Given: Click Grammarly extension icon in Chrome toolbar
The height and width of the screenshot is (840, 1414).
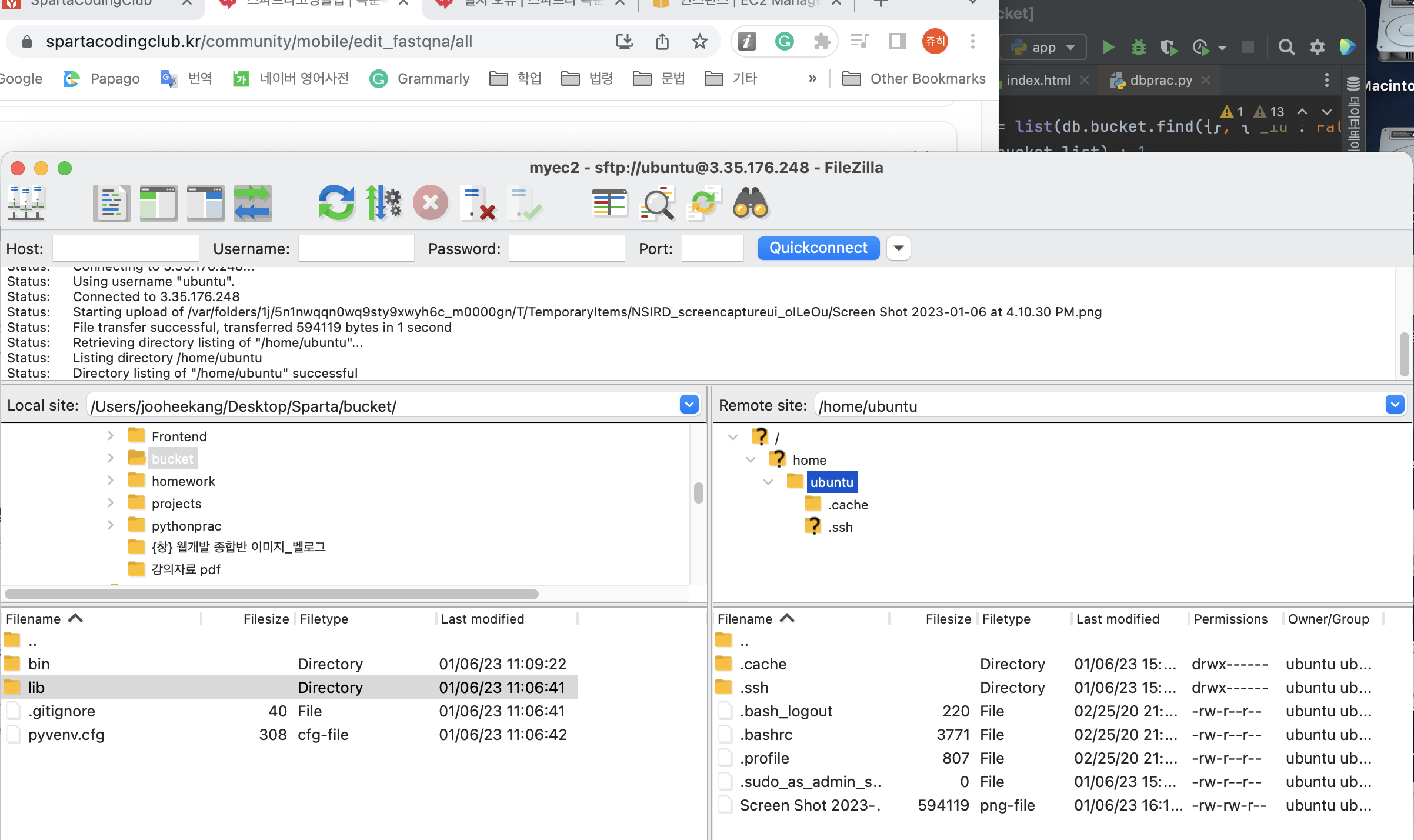Looking at the screenshot, I should [784, 41].
